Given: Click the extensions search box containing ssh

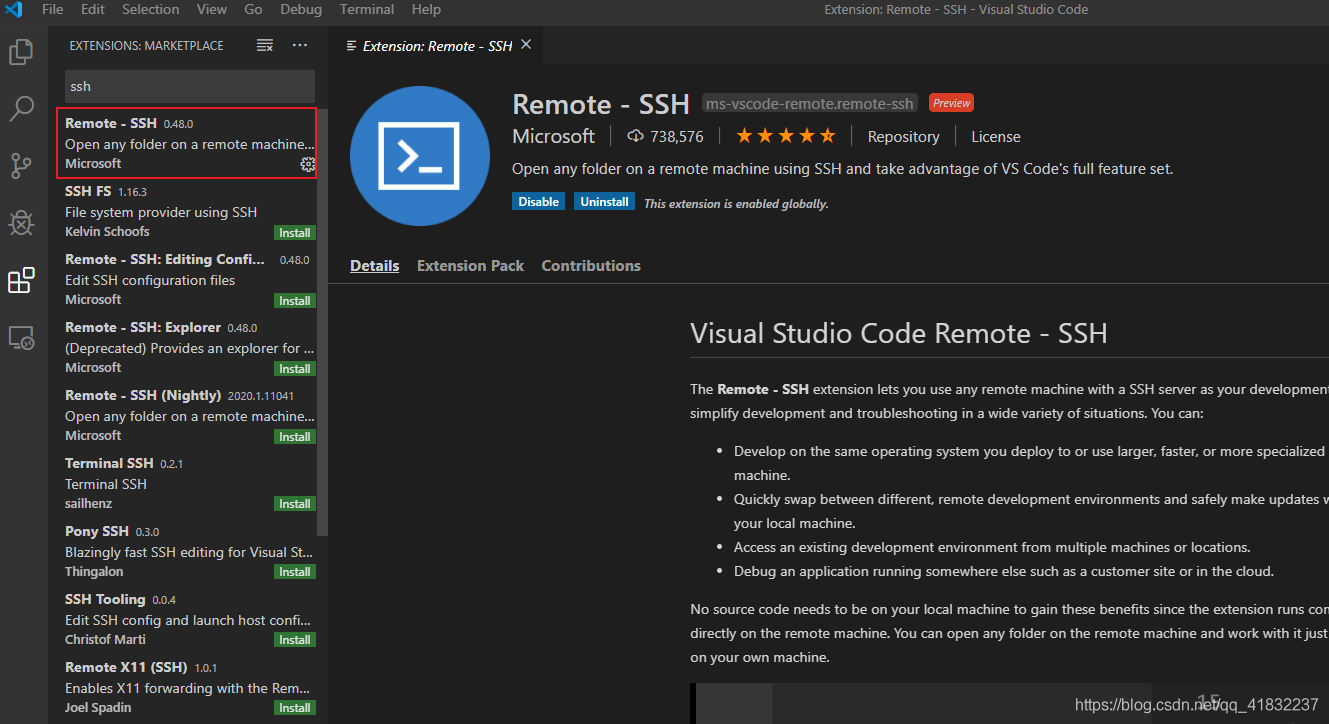Looking at the screenshot, I should tap(190, 86).
